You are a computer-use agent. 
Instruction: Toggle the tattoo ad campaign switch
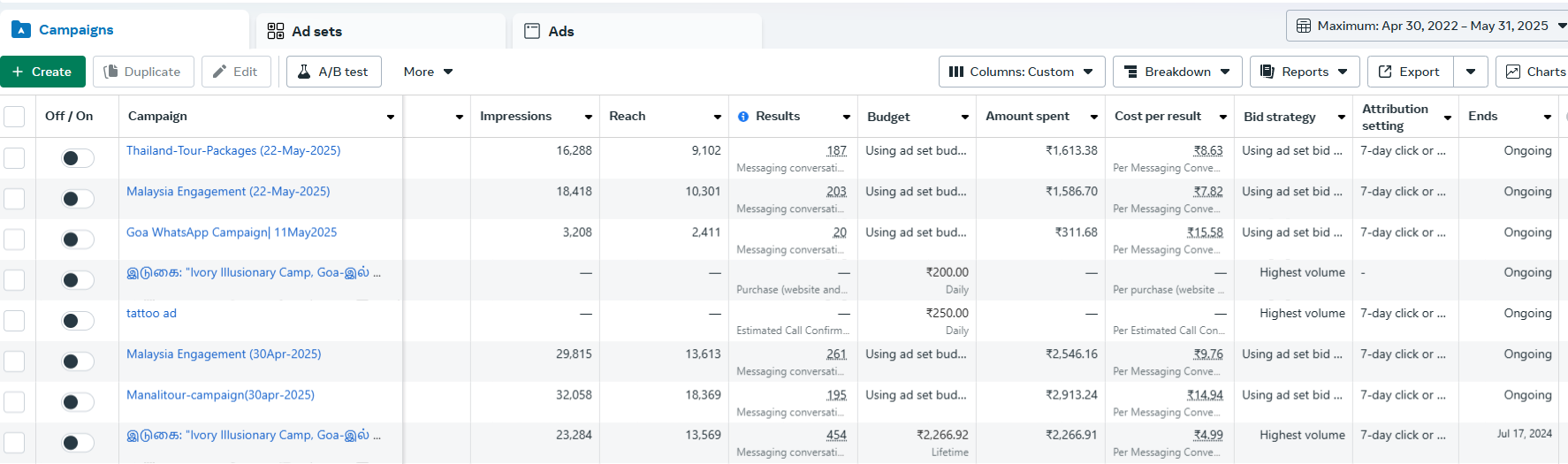pos(77,321)
